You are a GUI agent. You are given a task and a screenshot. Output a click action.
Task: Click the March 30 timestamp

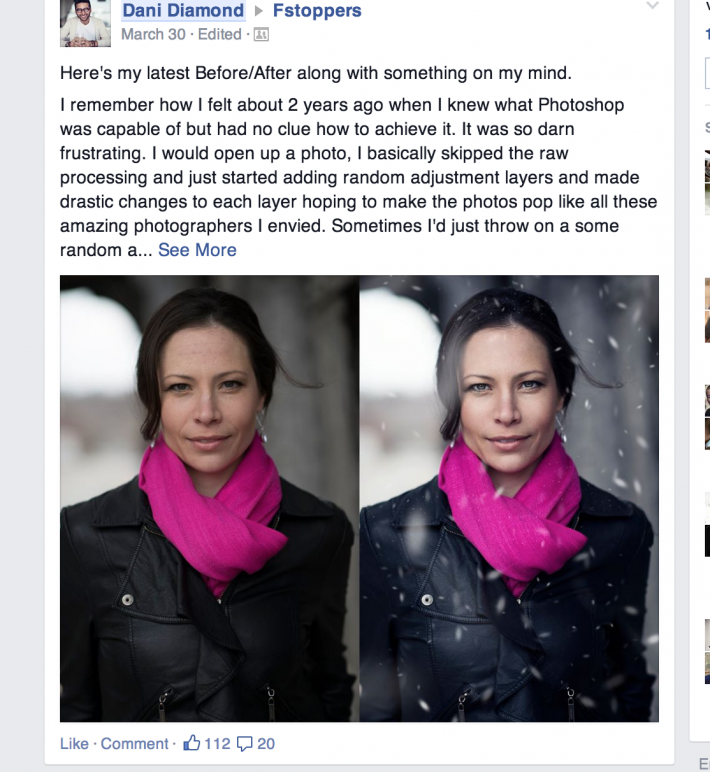coord(153,34)
